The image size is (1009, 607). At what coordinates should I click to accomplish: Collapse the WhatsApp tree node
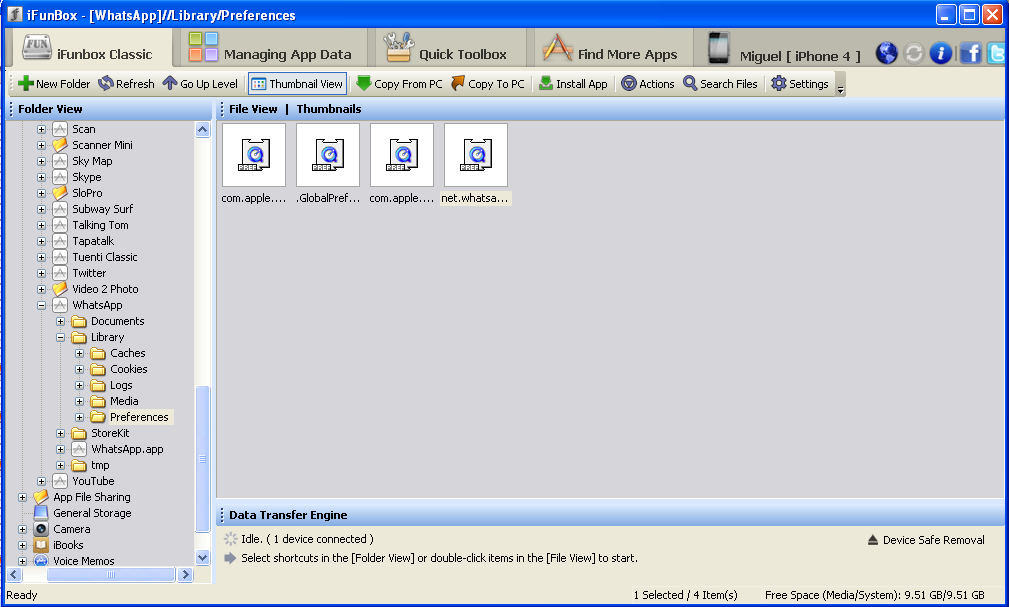pos(41,306)
